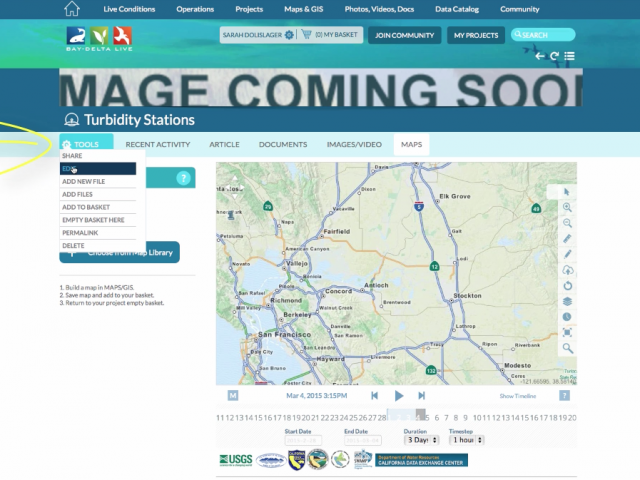Play the map animation

tap(399, 396)
